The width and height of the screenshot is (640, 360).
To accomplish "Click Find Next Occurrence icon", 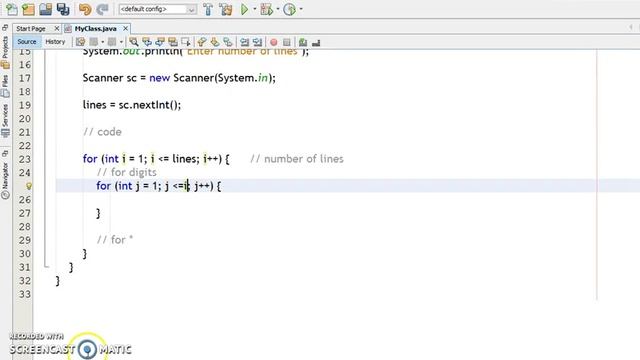I will (160, 42).
